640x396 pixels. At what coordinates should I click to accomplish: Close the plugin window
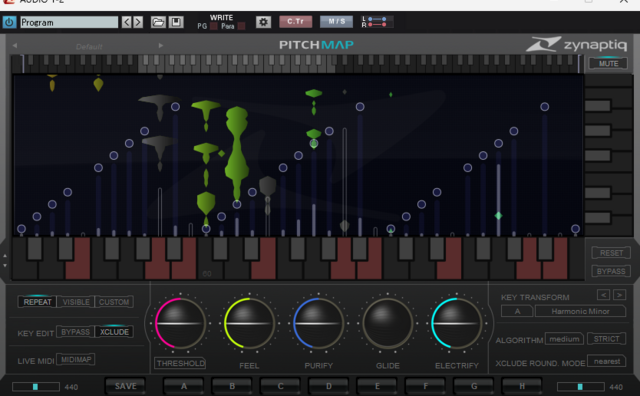(x=624, y=2)
